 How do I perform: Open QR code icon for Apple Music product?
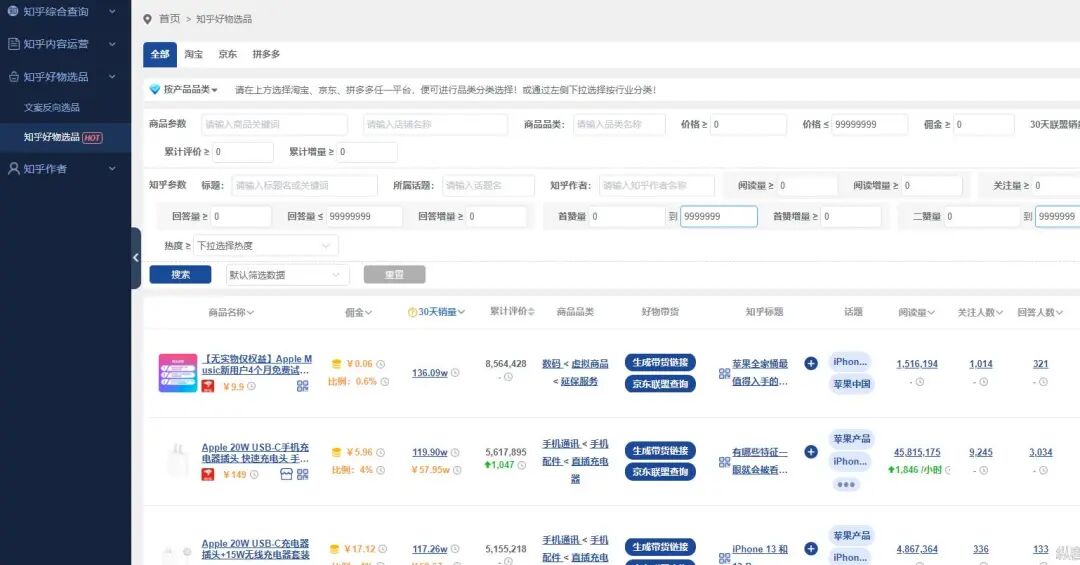coord(302,387)
